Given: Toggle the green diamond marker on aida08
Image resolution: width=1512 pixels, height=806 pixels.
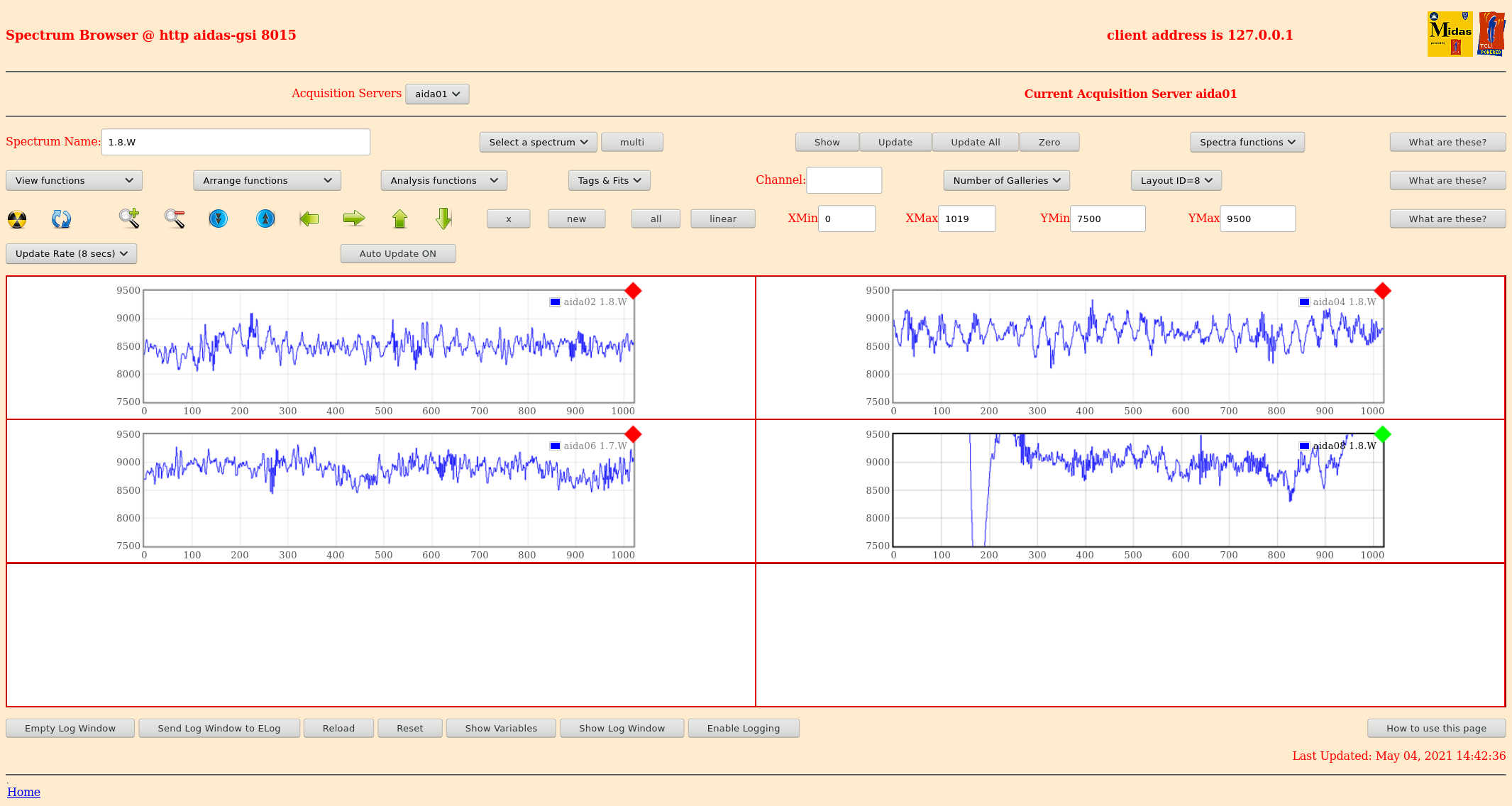Looking at the screenshot, I should (x=1382, y=434).
